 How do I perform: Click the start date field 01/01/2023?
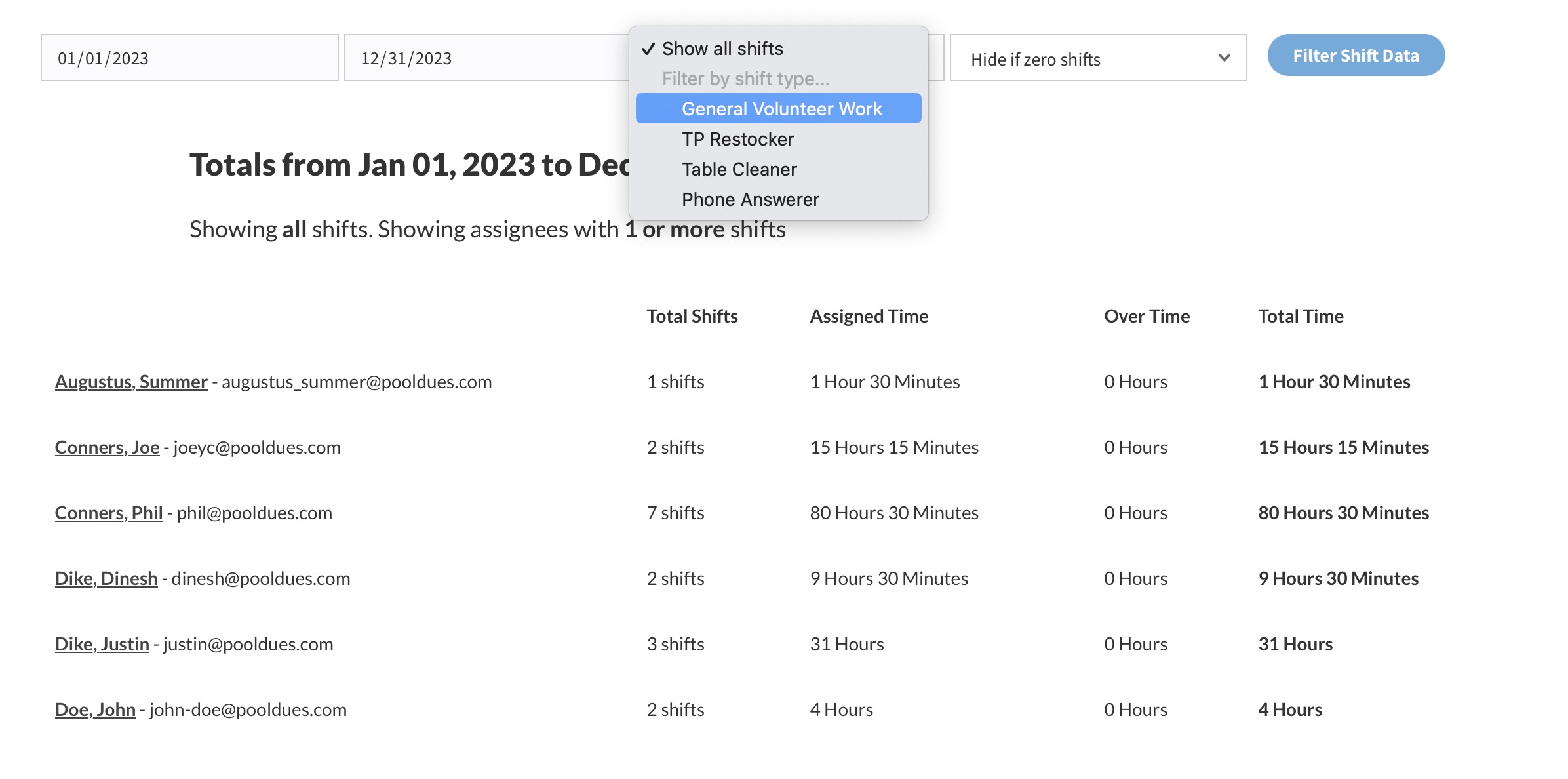click(189, 58)
